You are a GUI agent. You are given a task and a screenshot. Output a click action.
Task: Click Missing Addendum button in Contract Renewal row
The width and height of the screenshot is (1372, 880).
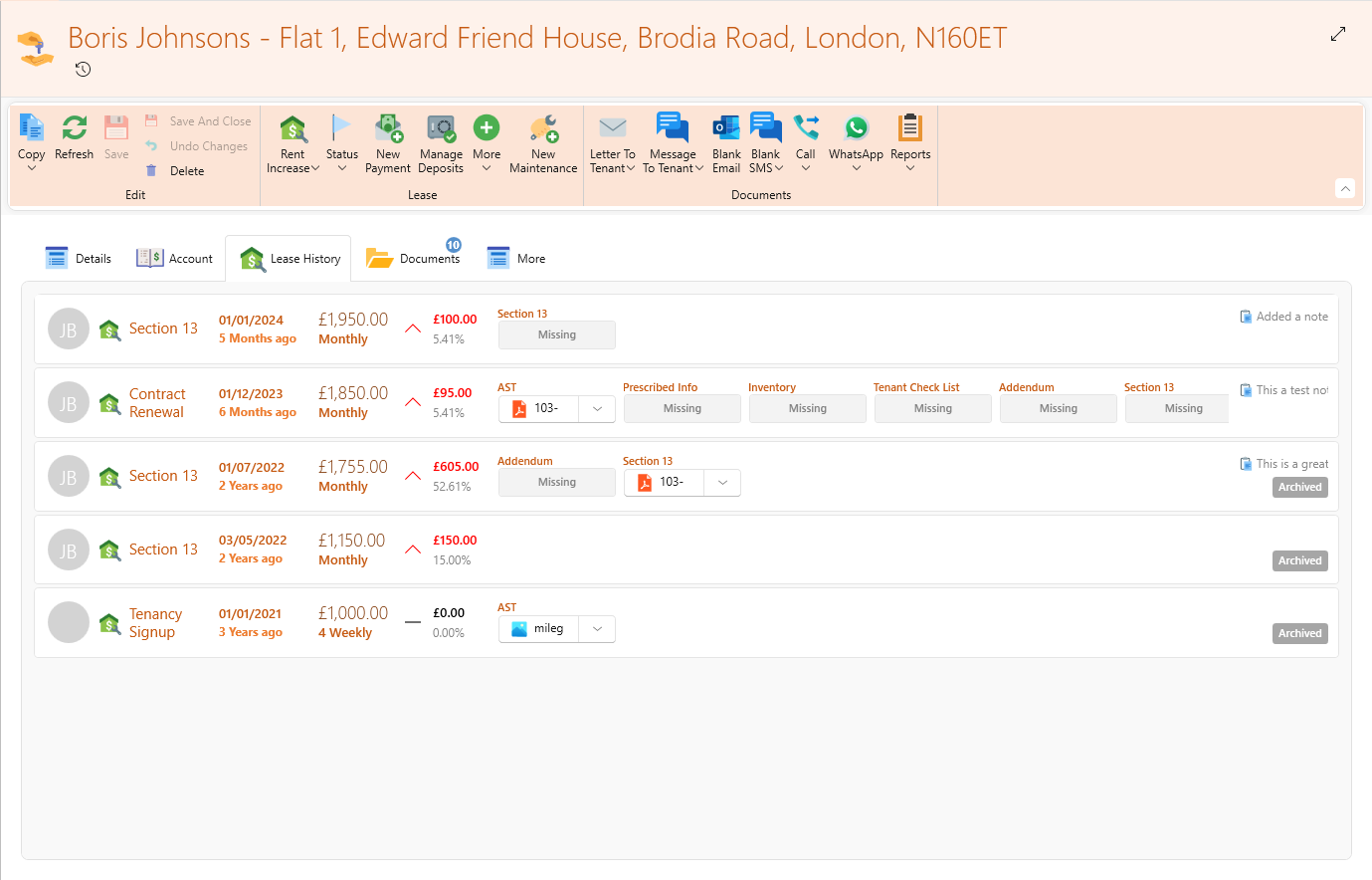(x=1059, y=408)
